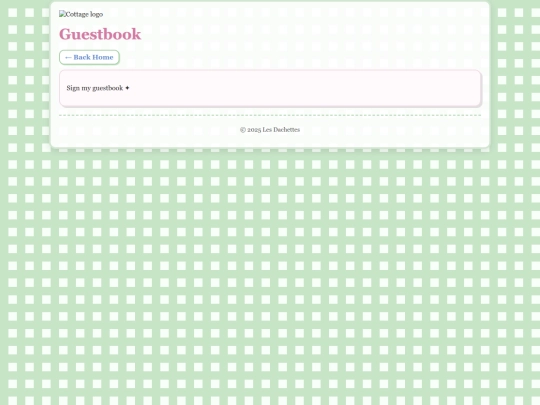Click the © 2025 Les Duchettes footer text
Viewport: 540px width, 405px height.
[x=270, y=130]
